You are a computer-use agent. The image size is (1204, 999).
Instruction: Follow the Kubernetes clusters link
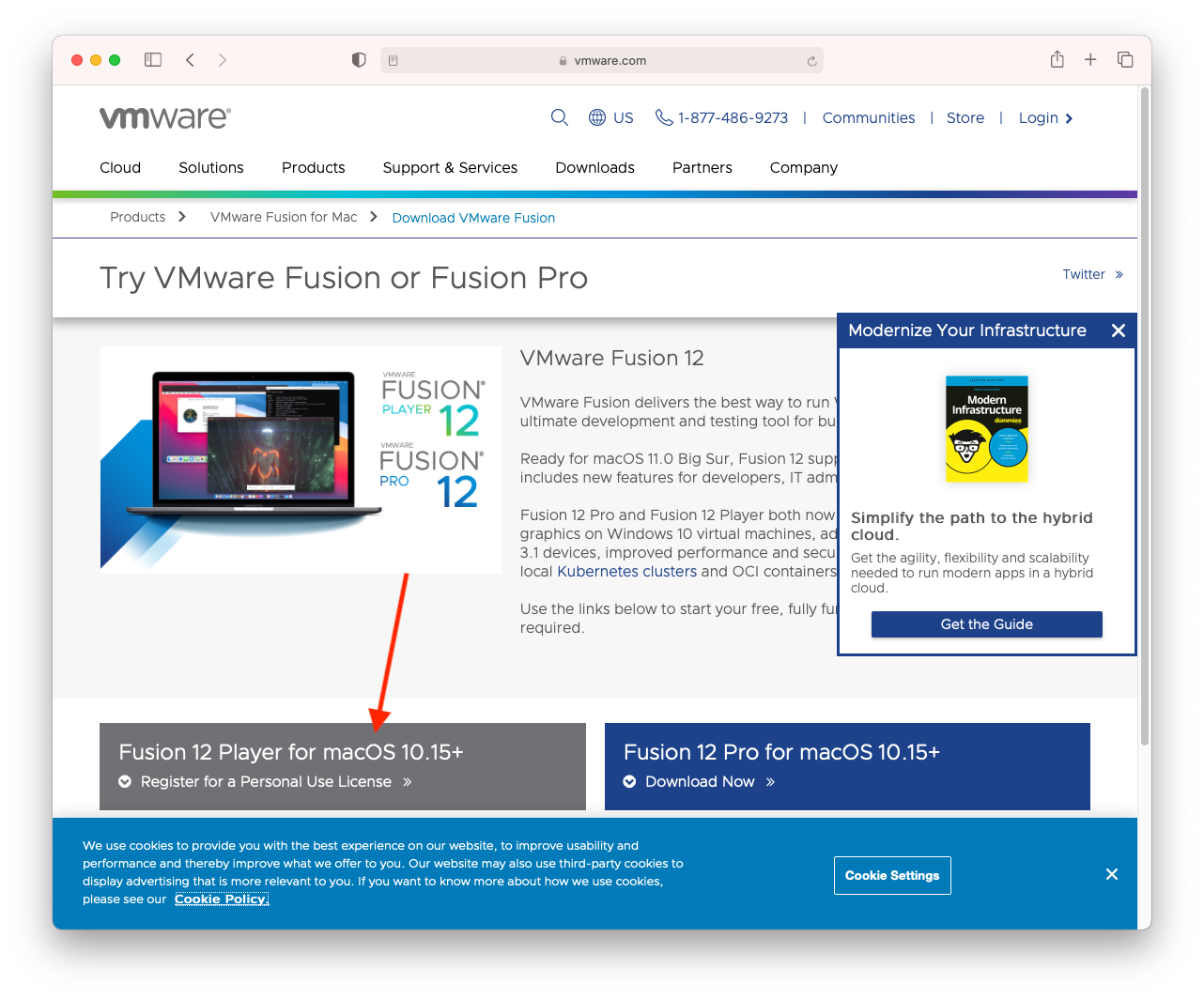tap(626, 571)
